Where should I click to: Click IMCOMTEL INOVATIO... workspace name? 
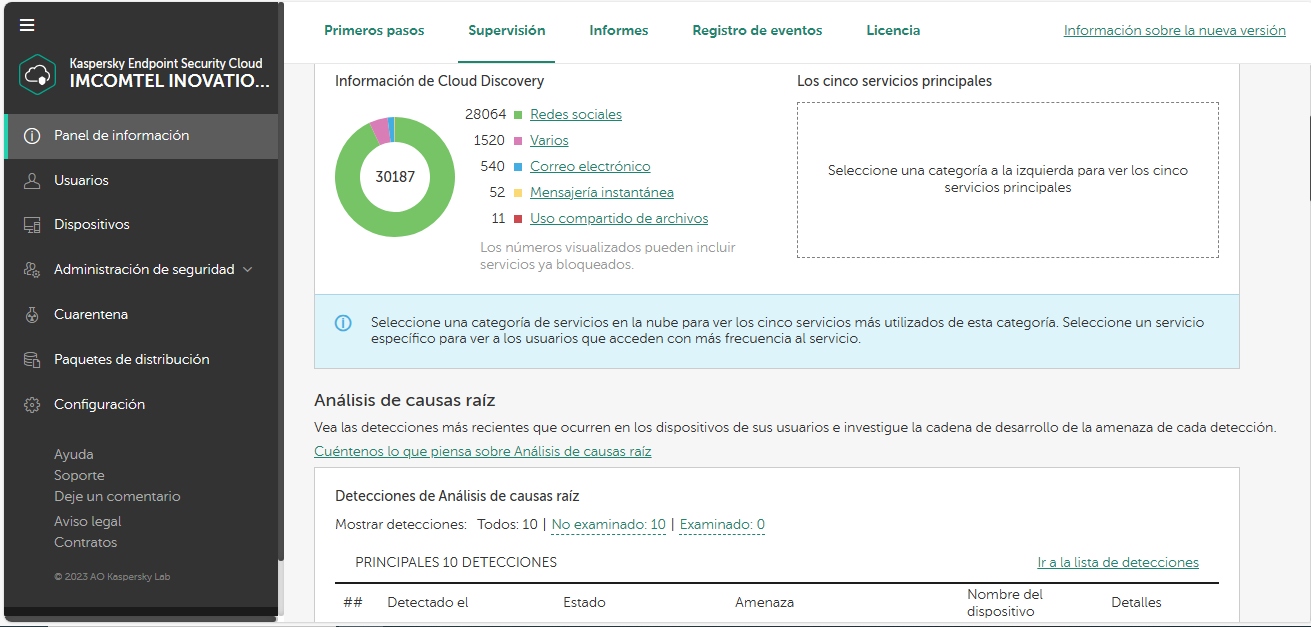tap(170, 82)
